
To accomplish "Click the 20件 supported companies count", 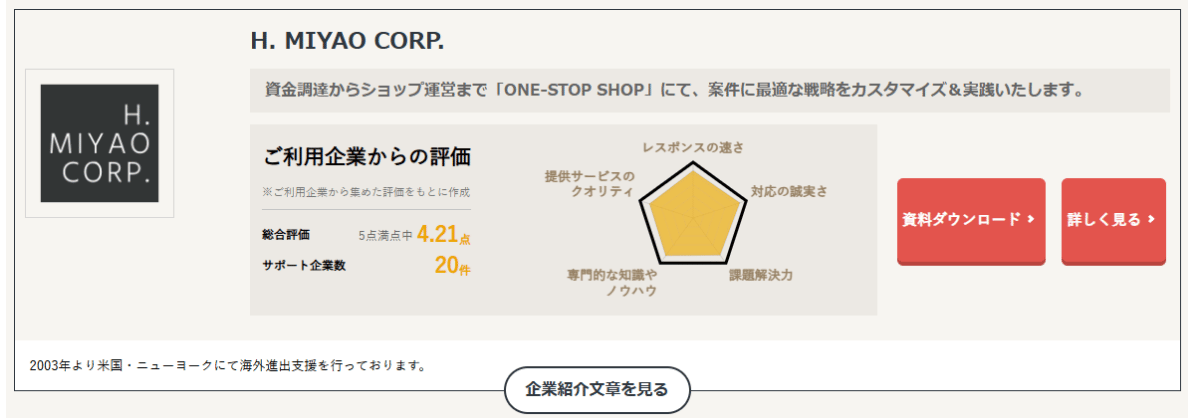I will click(x=452, y=266).
